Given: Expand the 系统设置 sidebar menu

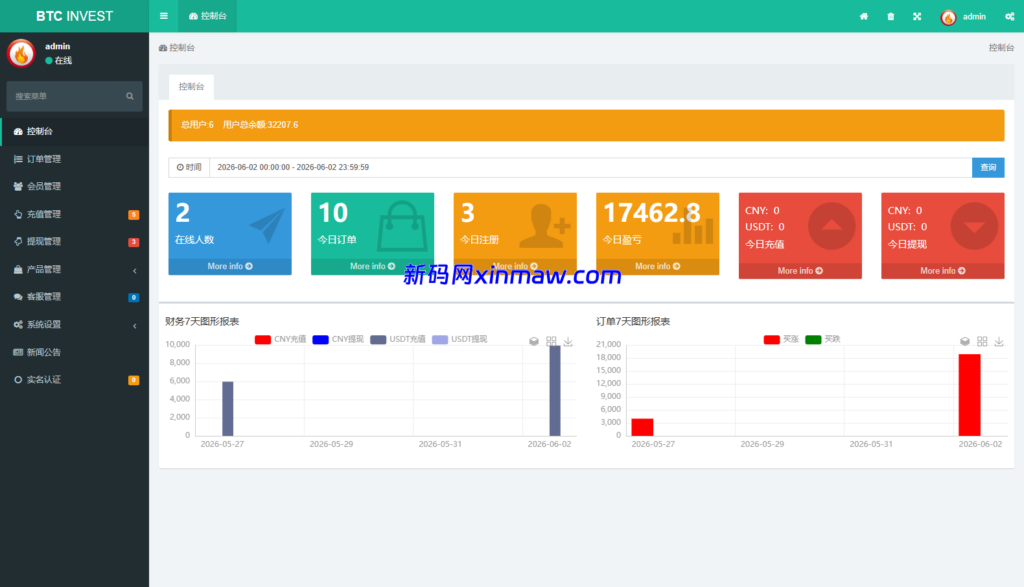Looking at the screenshot, I should point(74,325).
